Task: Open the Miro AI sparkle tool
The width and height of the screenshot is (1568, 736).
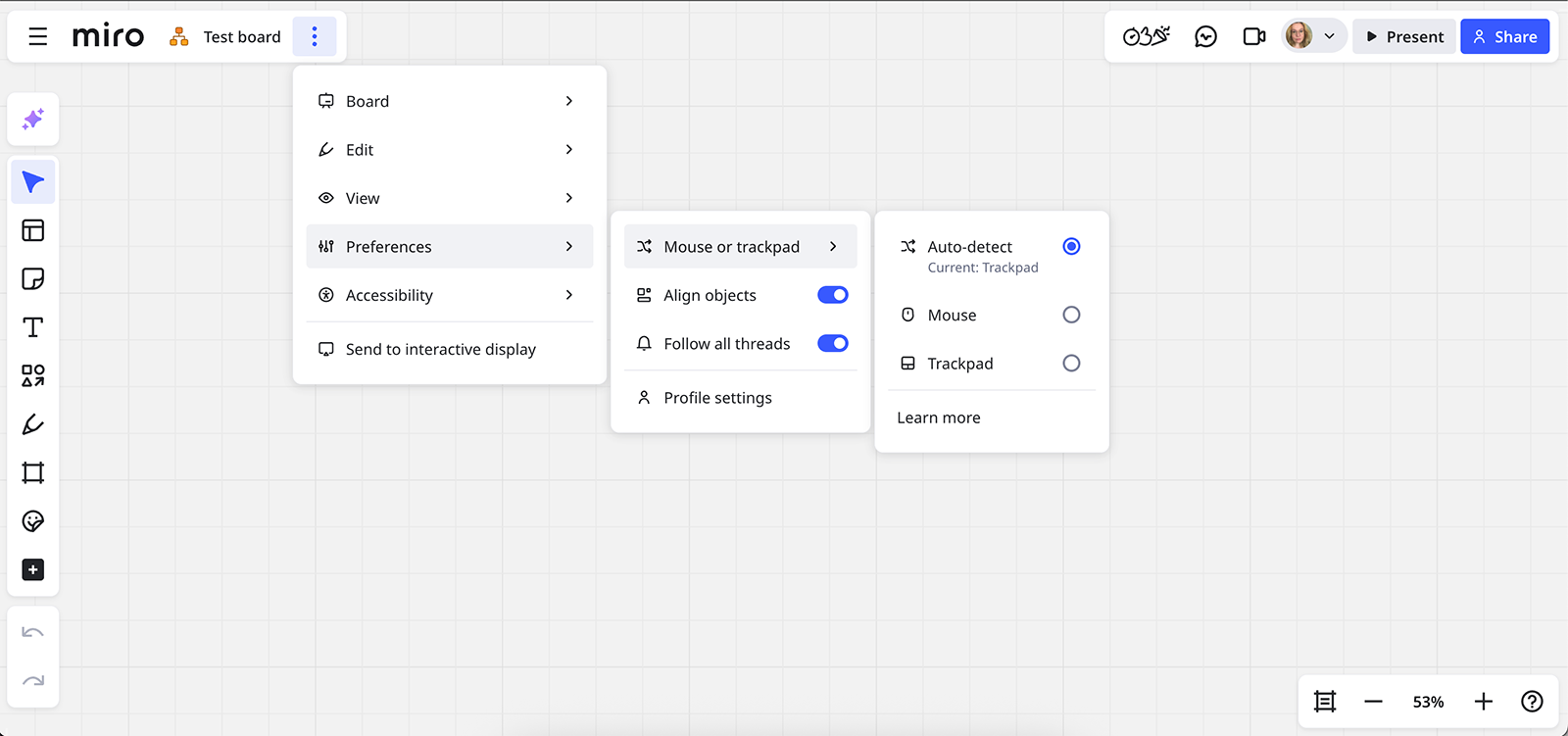Action: (32, 120)
